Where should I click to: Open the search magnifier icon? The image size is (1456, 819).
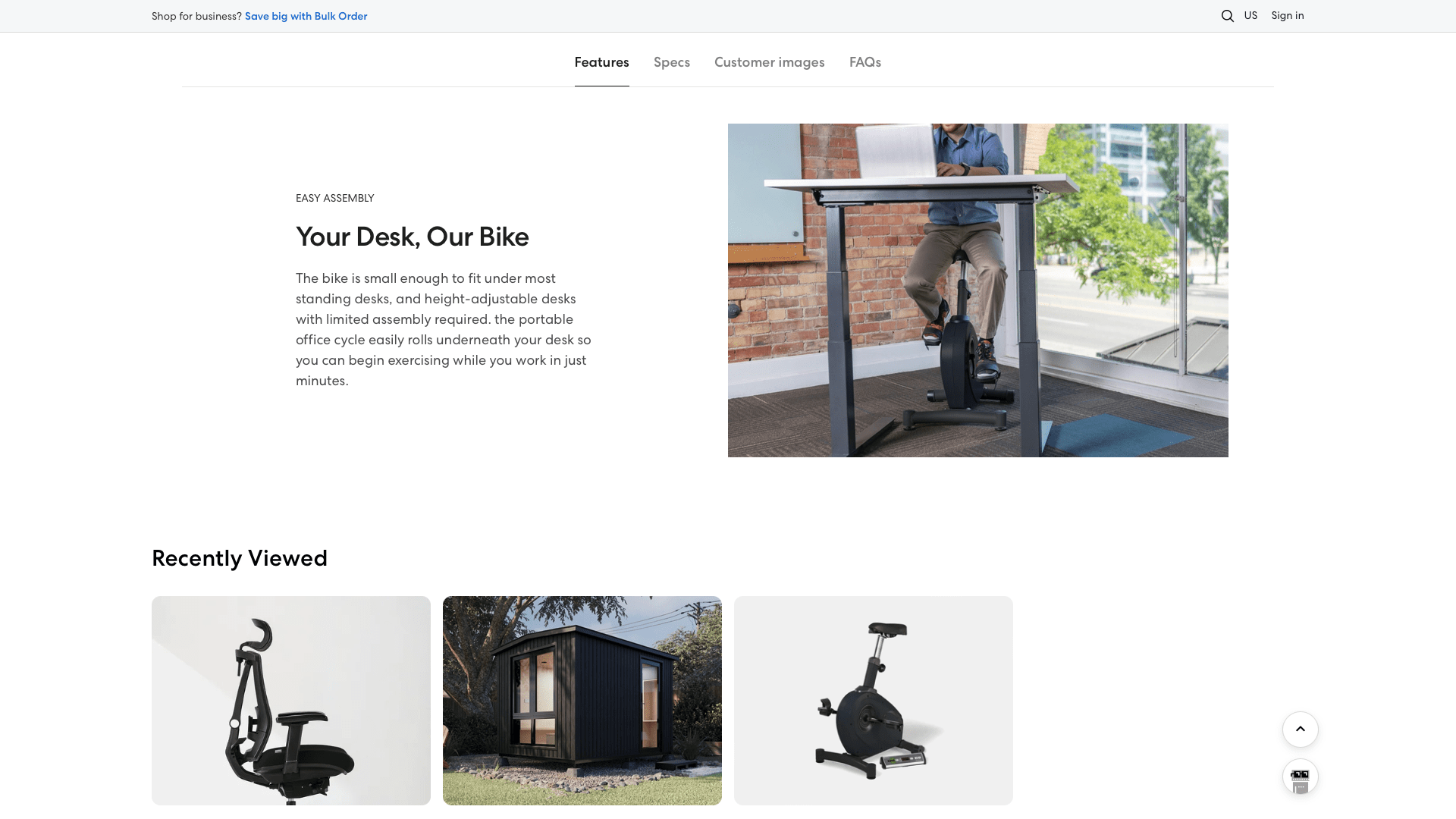(1227, 16)
